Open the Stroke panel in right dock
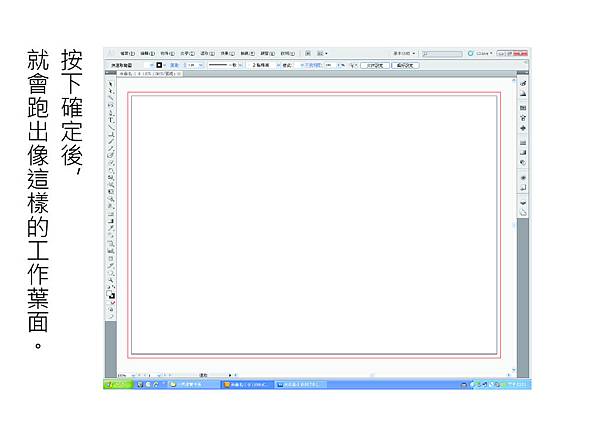Image resolution: width=600 pixels, height=427 pixels. point(523,143)
